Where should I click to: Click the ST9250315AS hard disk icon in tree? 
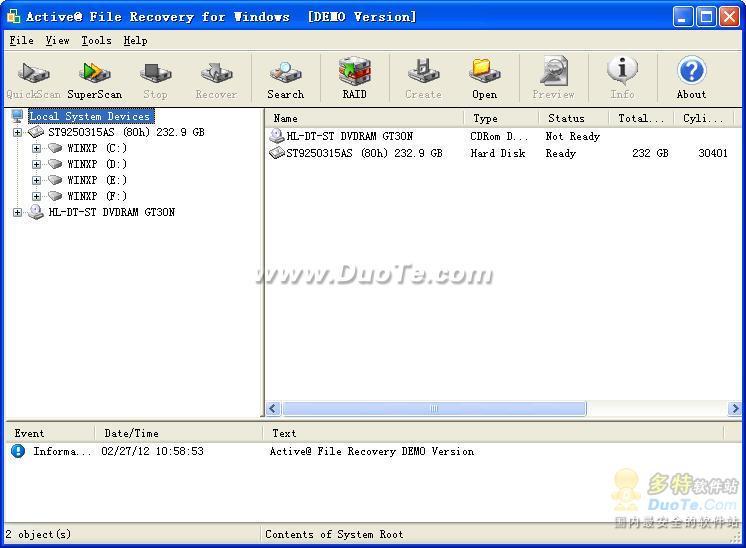click(x=36, y=132)
